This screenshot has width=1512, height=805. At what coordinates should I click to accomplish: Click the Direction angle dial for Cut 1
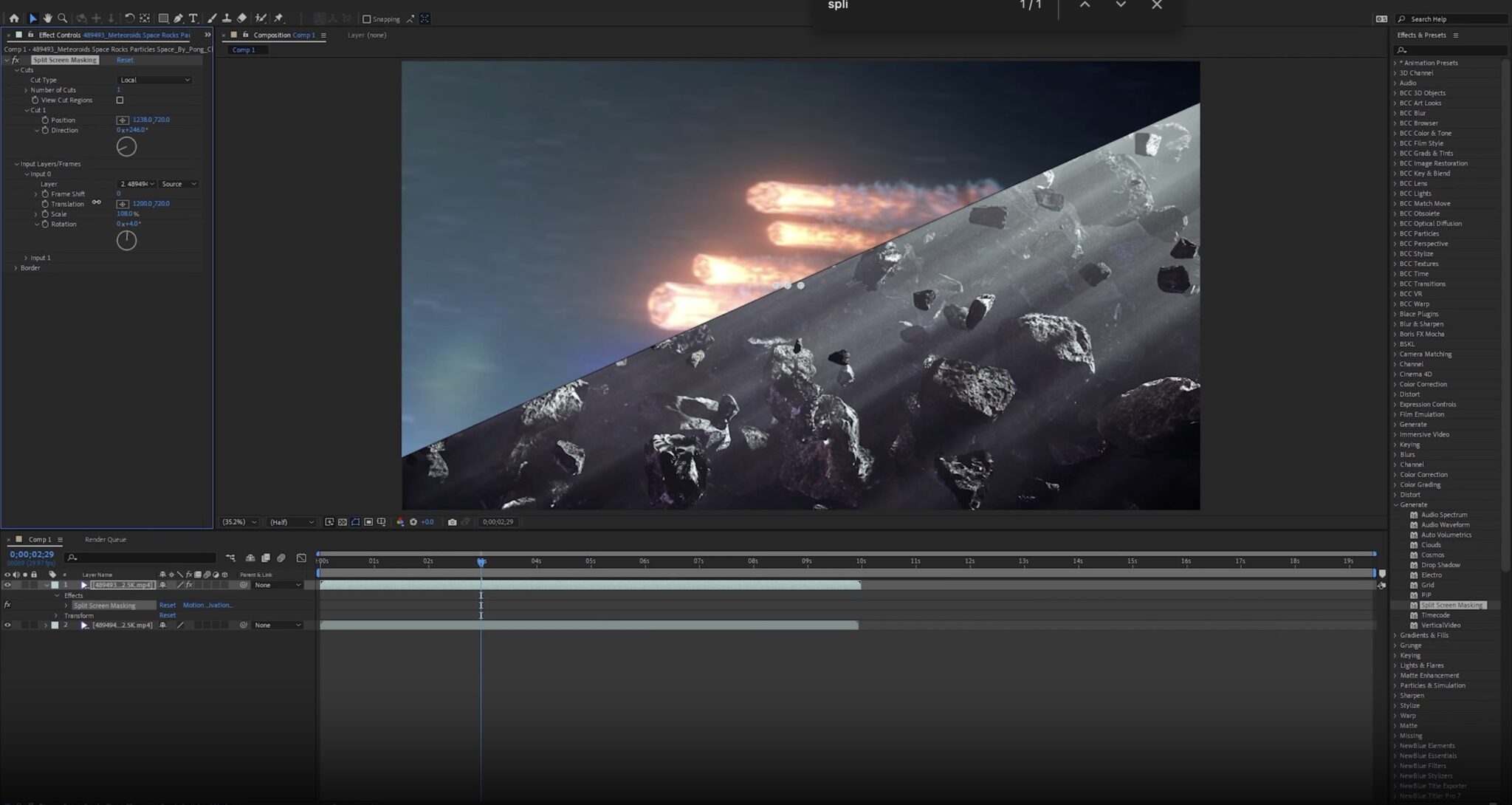126,147
